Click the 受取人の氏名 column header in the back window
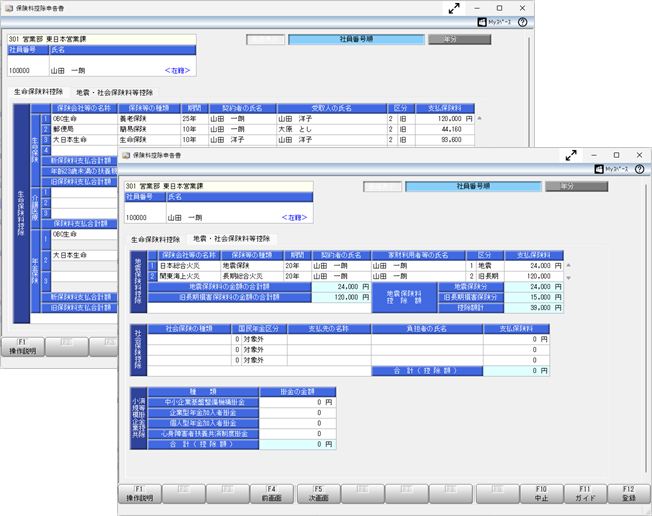652x516 pixels. pos(332,108)
